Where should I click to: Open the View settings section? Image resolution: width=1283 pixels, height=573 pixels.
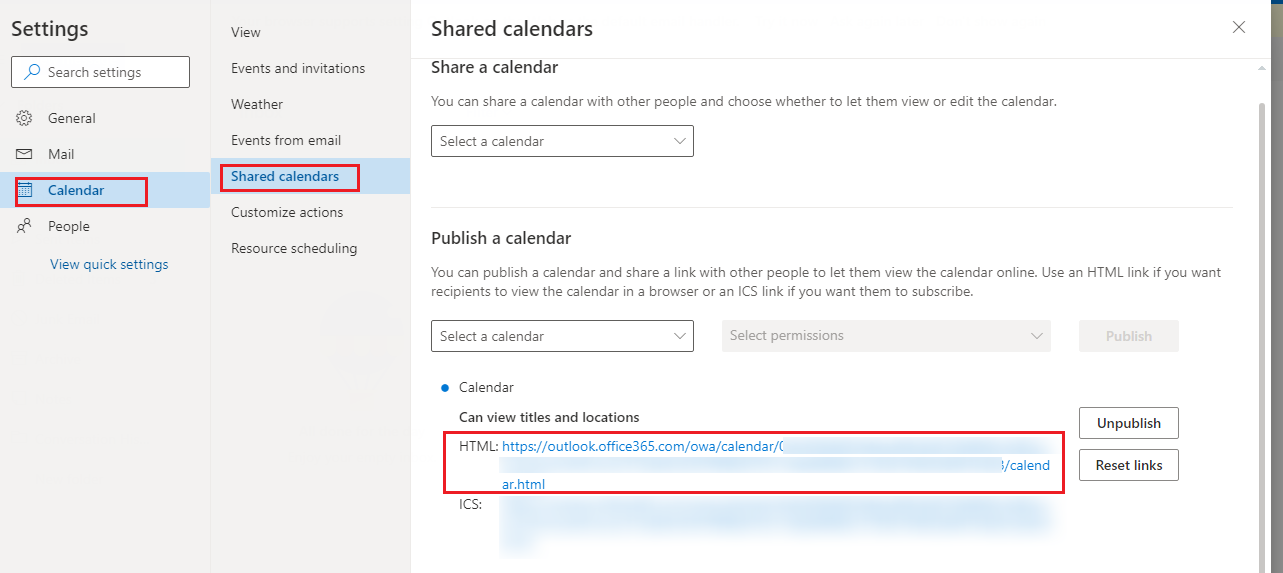click(x=246, y=32)
